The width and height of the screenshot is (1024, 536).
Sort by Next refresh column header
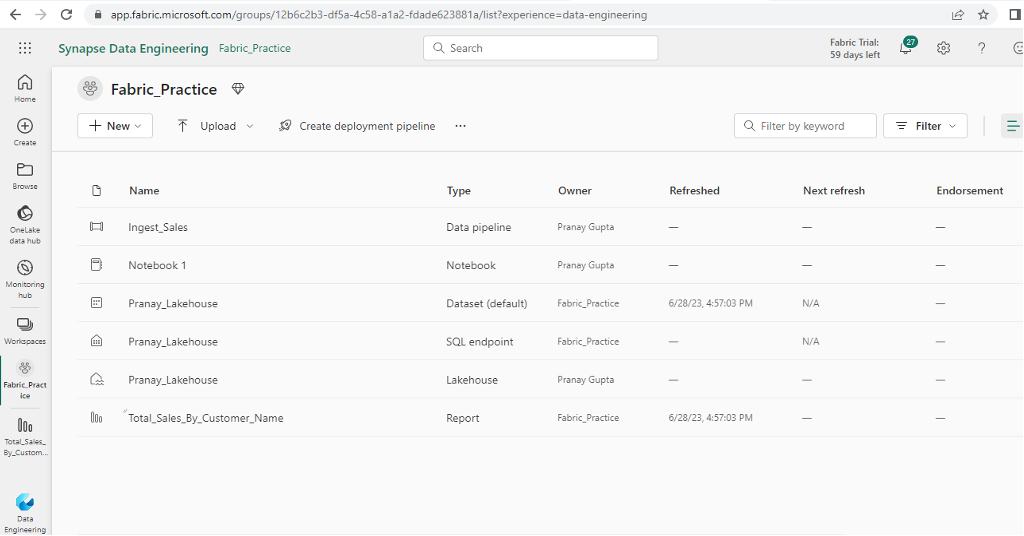(834, 191)
